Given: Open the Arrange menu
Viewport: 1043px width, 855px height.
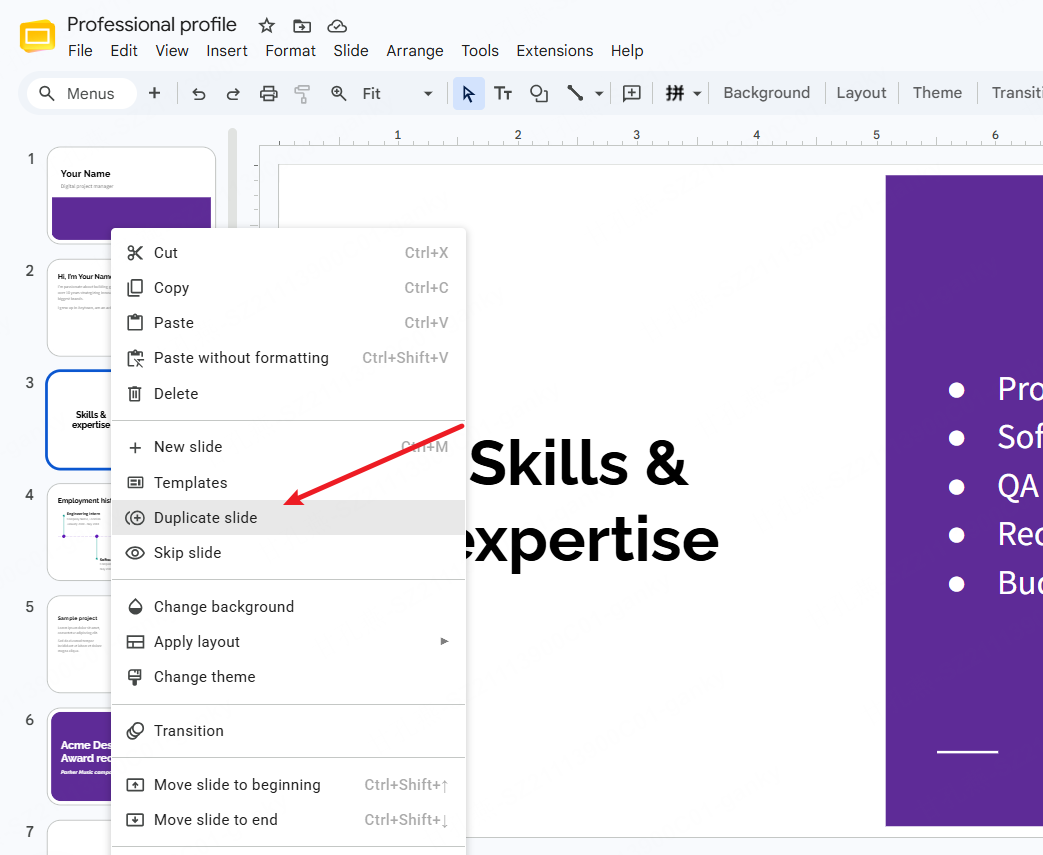Looking at the screenshot, I should point(415,51).
